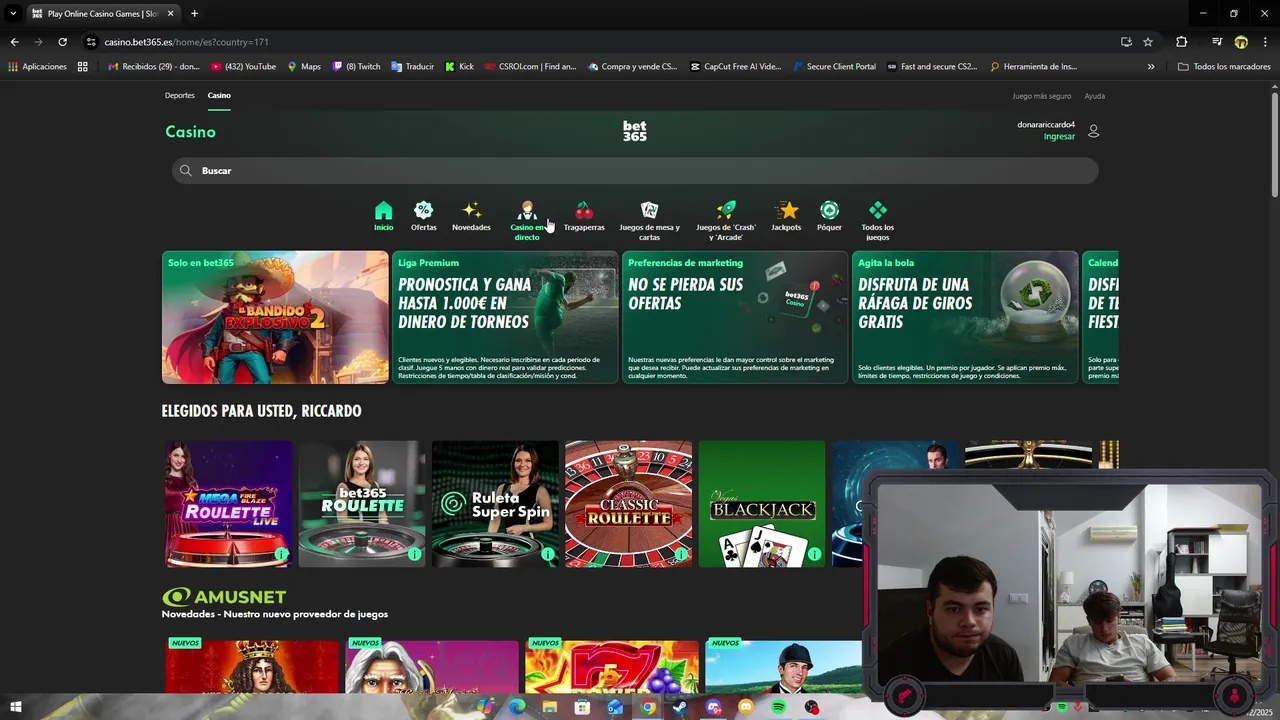The width and height of the screenshot is (1280, 720).
Task: Open the El Bandido Explosivo 2 banner
Action: tap(275, 317)
